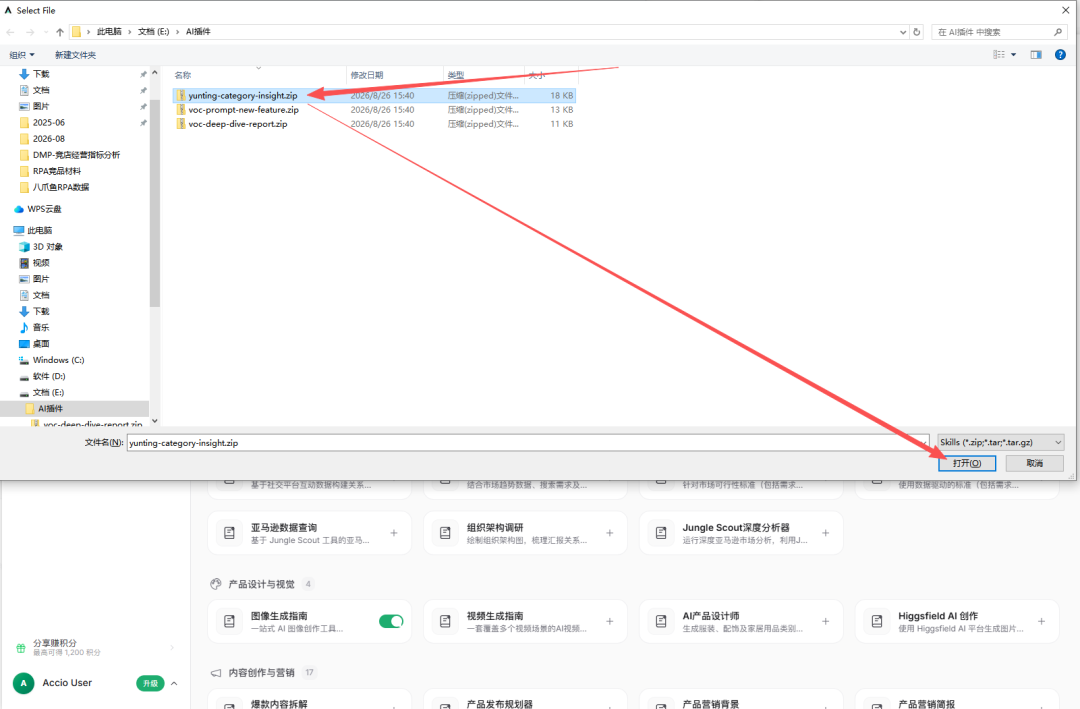This screenshot has width=1080, height=709.
Task: Click the WPS云盘 cloud icon
Action: click(x=19, y=209)
